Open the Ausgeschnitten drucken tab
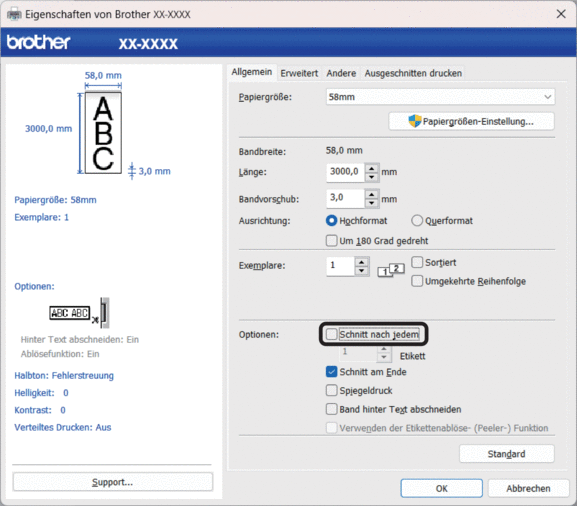 coord(413,73)
